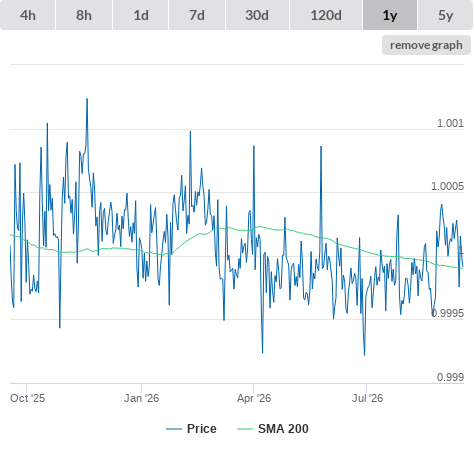Switch to the 4h time range
This screenshot has width=474, height=455.
tap(27, 15)
